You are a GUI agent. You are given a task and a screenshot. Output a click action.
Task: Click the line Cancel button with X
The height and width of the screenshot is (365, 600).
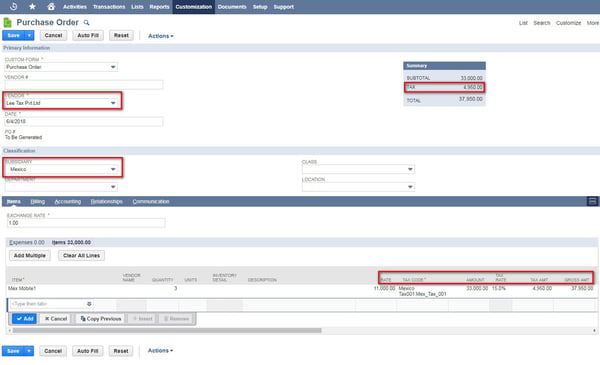[x=56, y=319]
